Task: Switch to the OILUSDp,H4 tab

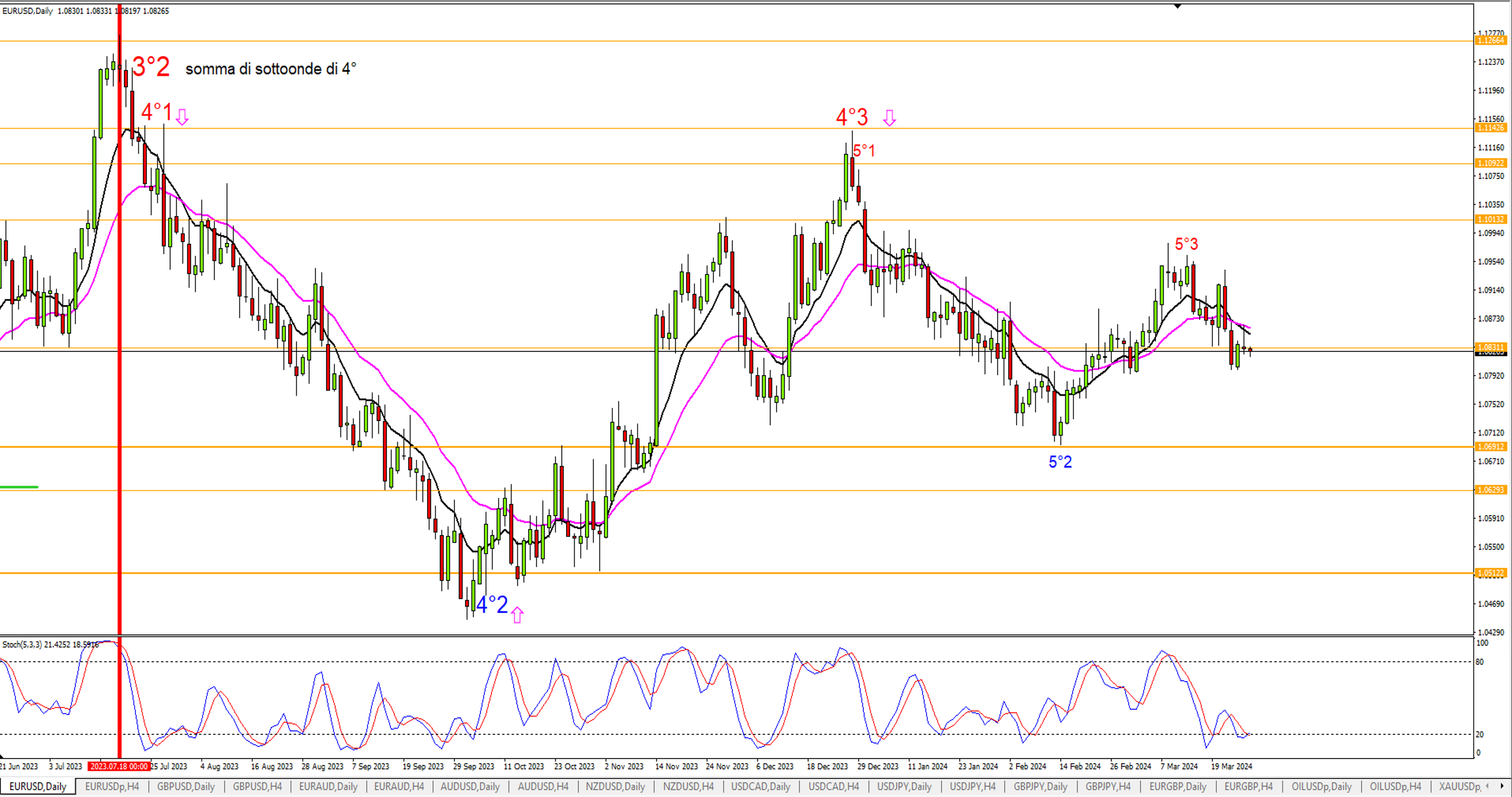Action: pyautogui.click(x=1396, y=787)
